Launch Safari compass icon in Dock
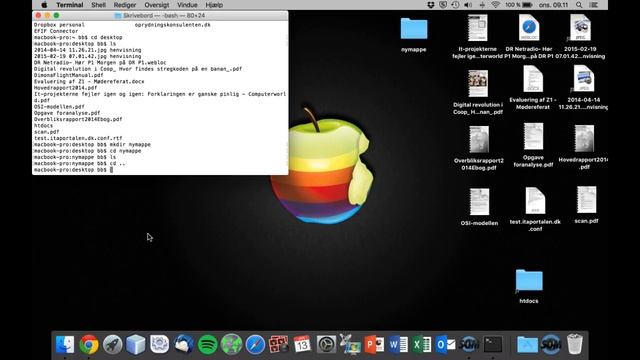 (x=255, y=344)
